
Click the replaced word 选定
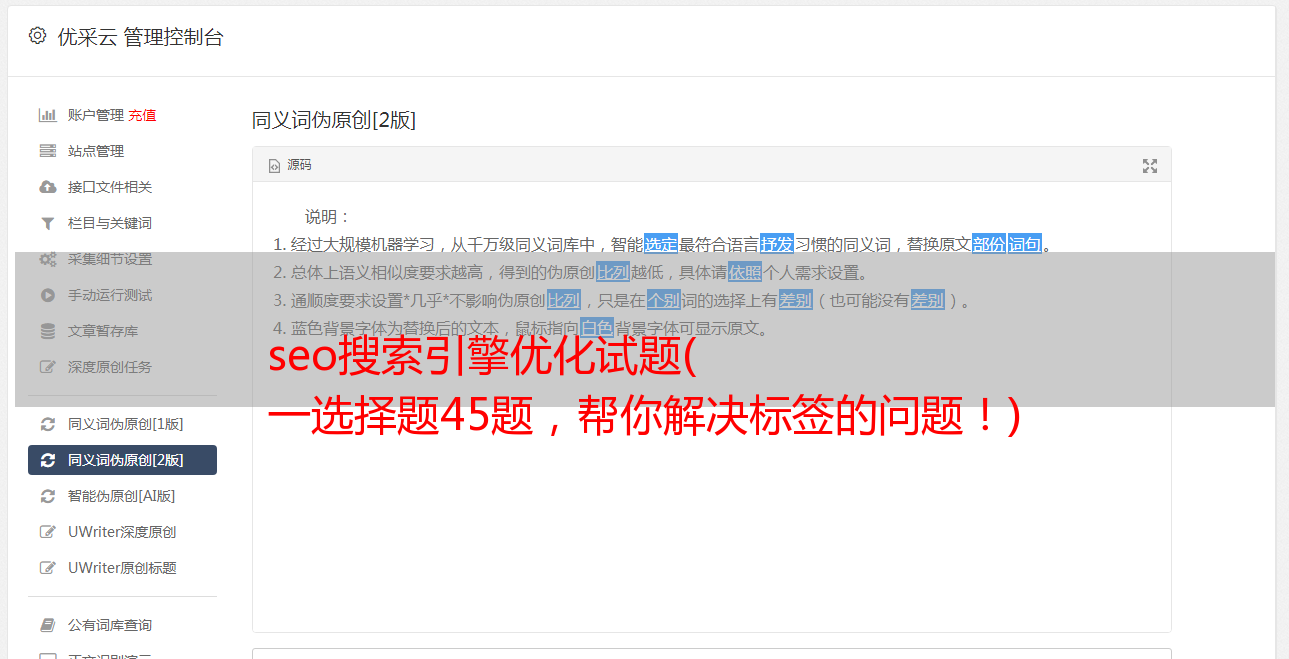point(661,244)
